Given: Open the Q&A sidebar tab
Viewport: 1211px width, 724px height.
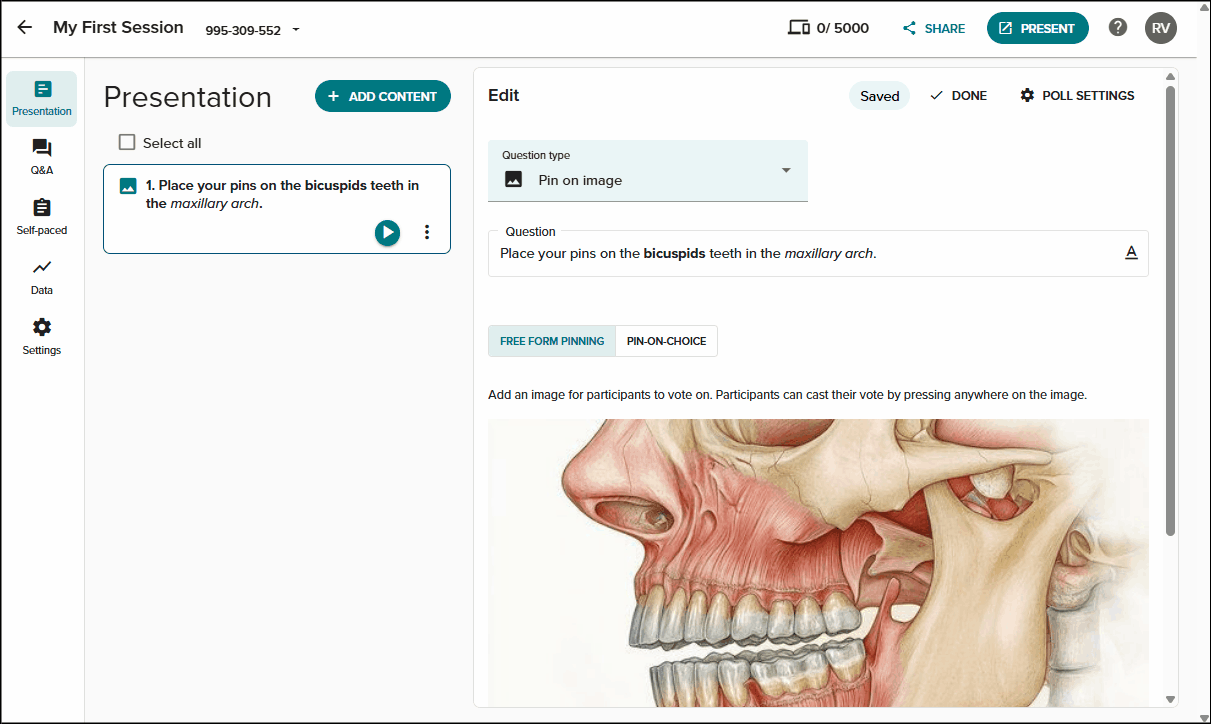Looking at the screenshot, I should [x=42, y=157].
